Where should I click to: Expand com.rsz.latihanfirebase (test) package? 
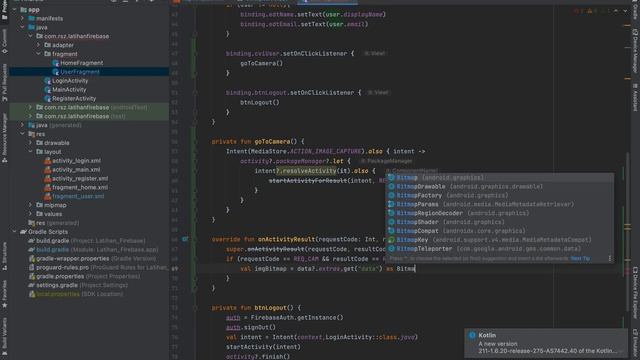pyautogui.click(x=31, y=116)
